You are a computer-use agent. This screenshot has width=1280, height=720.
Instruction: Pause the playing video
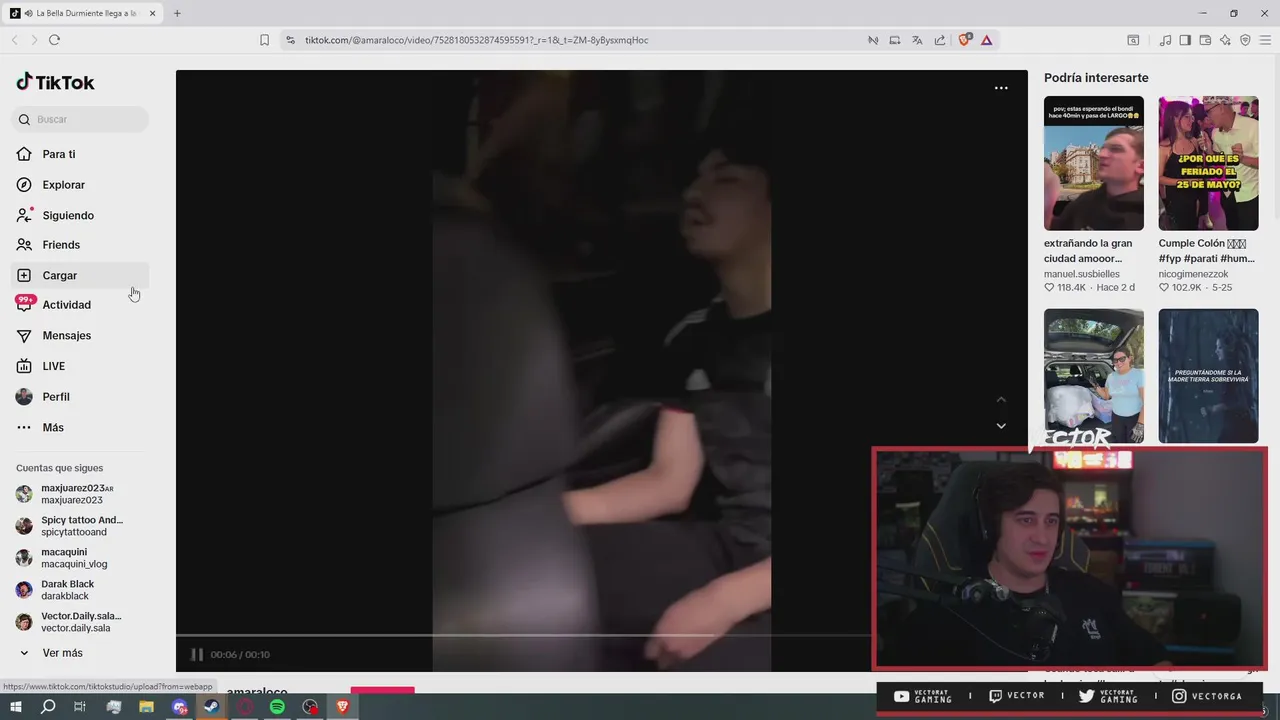(x=197, y=654)
